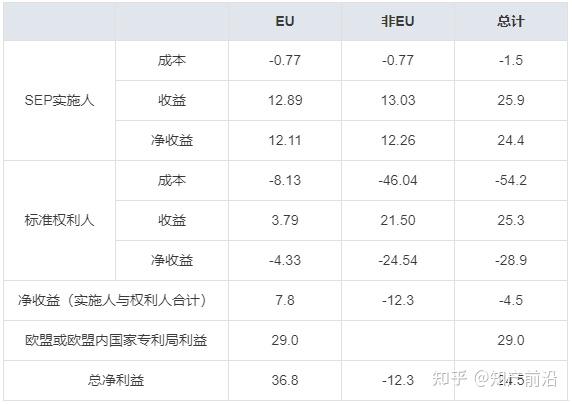Viewport: 572px width, 404px height.
Task: Select the 标准权利人 row group cell
Action: tap(59, 220)
